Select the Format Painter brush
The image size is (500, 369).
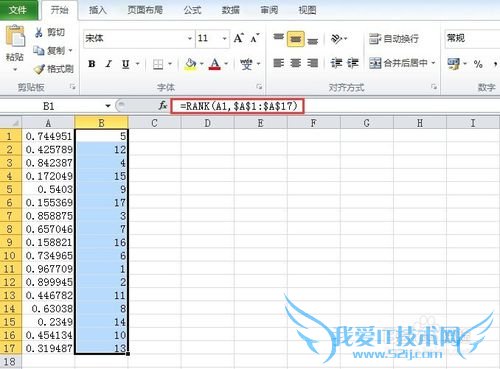tap(39, 69)
